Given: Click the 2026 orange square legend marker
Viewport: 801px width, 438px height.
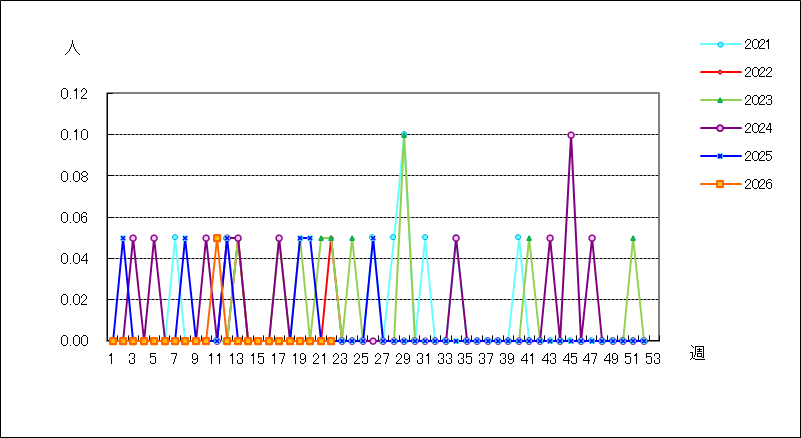Looking at the screenshot, I should (x=720, y=184).
